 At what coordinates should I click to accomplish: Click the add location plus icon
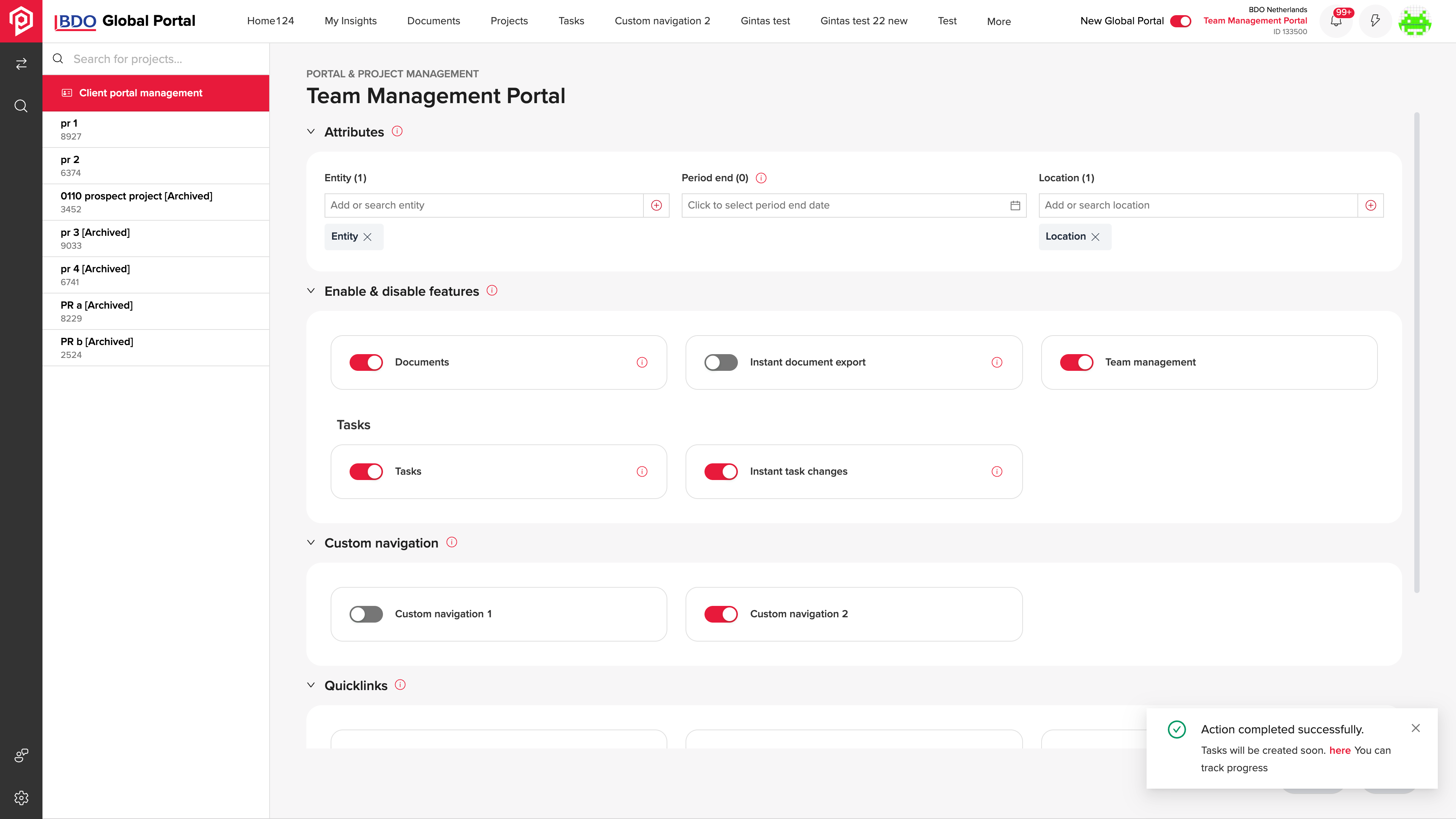[x=1371, y=205]
